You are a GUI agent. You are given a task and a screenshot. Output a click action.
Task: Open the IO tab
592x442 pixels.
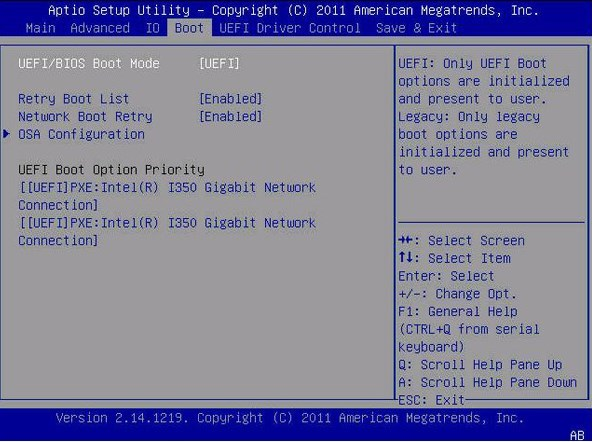(x=153, y=28)
